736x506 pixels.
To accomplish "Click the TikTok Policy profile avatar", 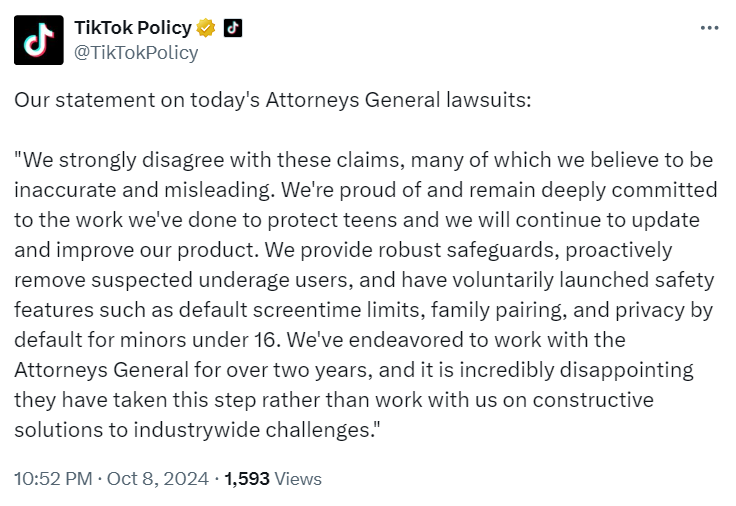I will (x=39, y=40).
